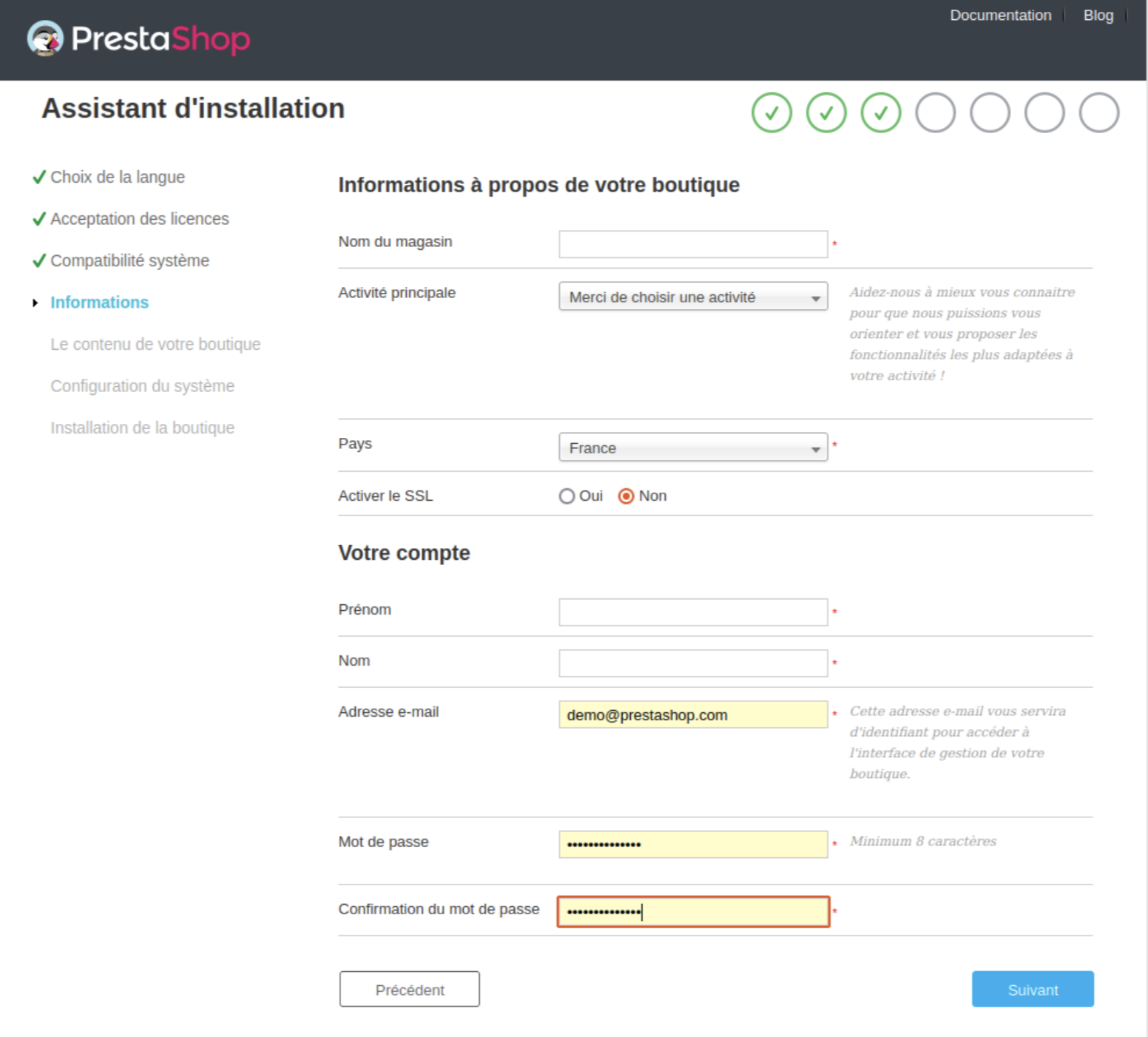Screen dimensions: 1148x1037
Task: Click the PrestaShop puffin logo icon
Action: 46,38
